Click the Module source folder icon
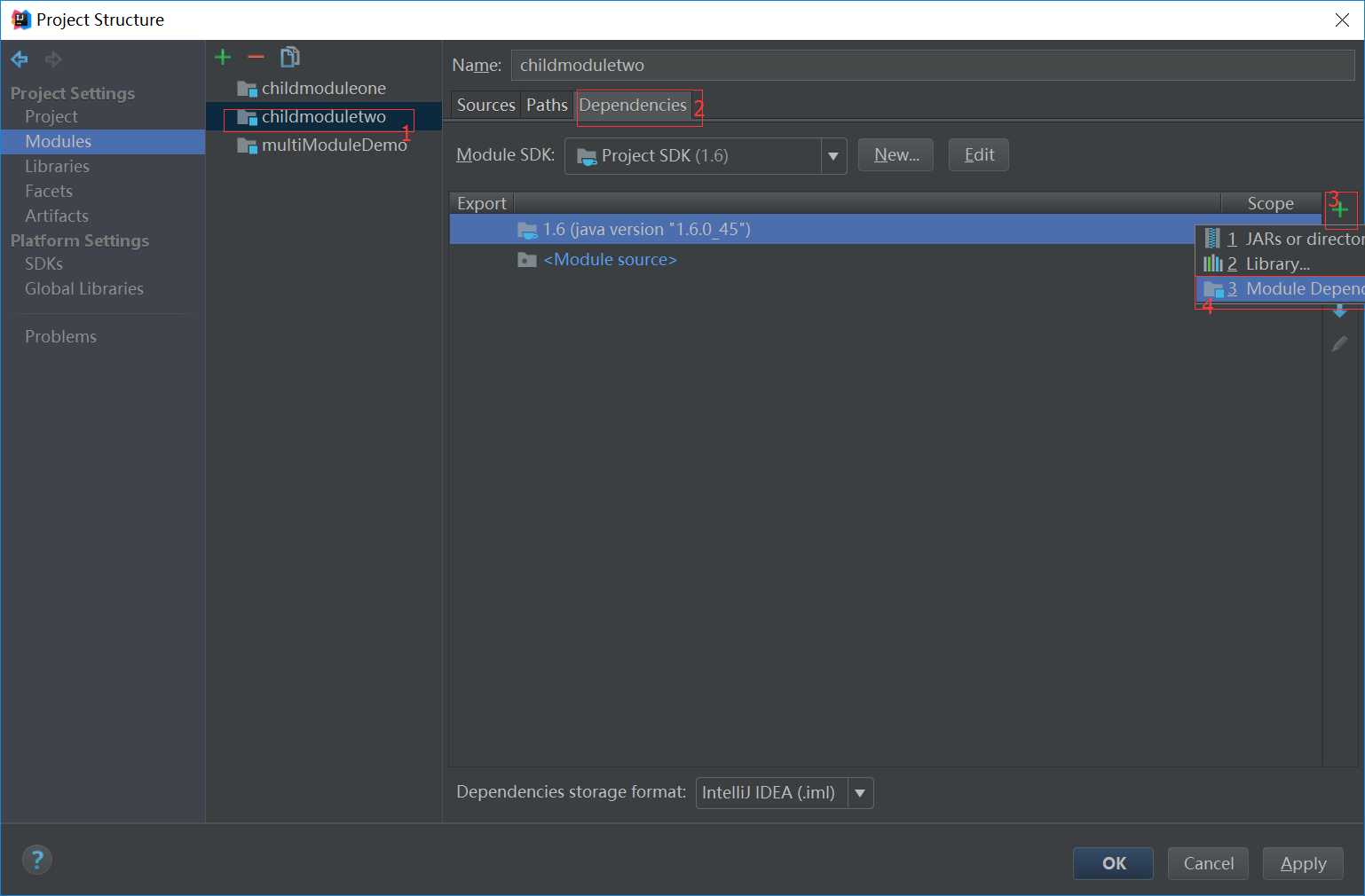 pos(527,260)
